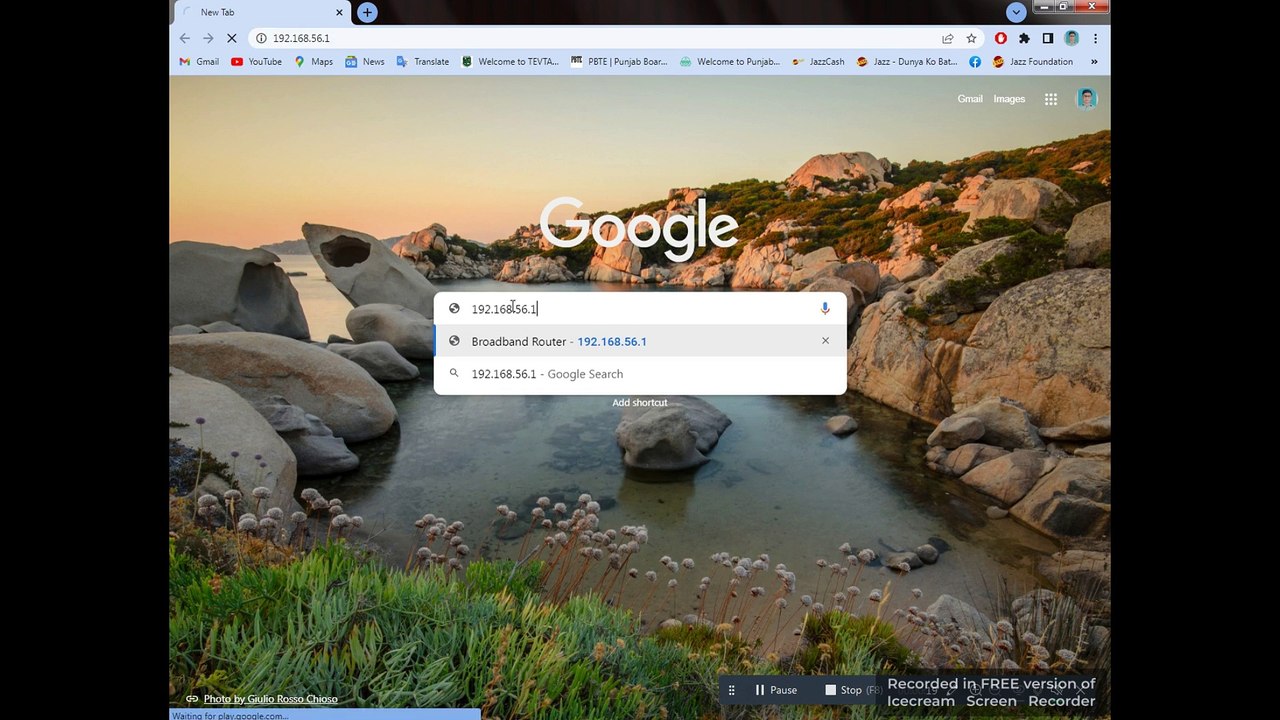Open Photo by Giulio Rosso Chioso link

[x=270, y=698]
